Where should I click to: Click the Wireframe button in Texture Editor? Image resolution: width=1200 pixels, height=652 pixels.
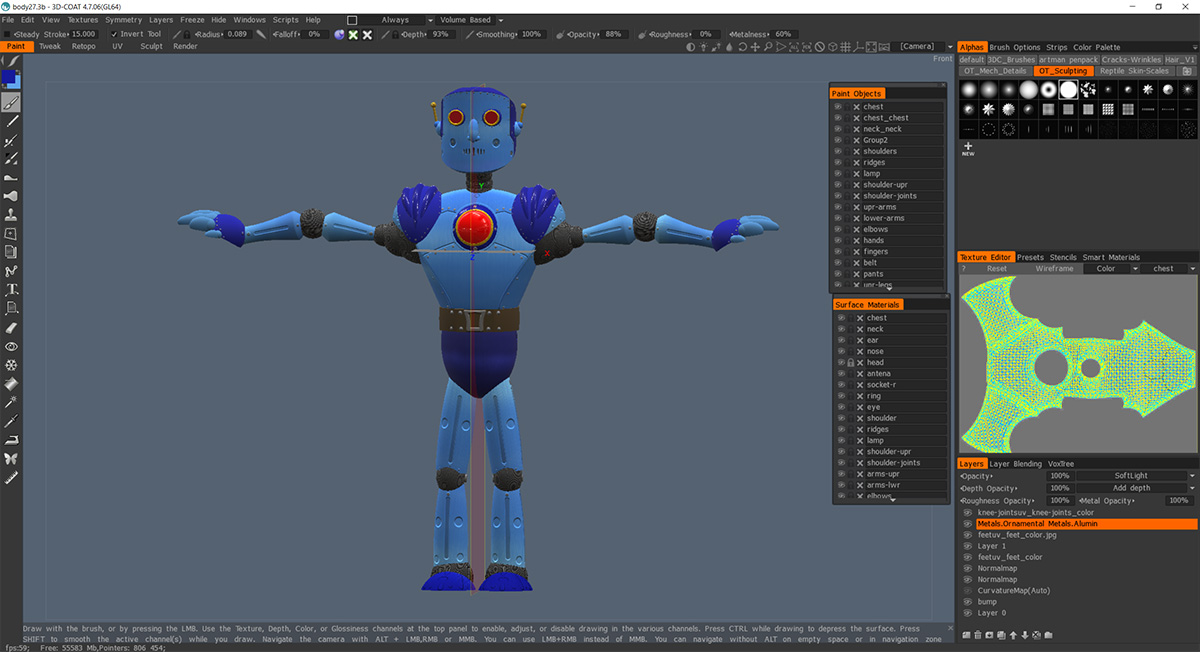point(1054,269)
